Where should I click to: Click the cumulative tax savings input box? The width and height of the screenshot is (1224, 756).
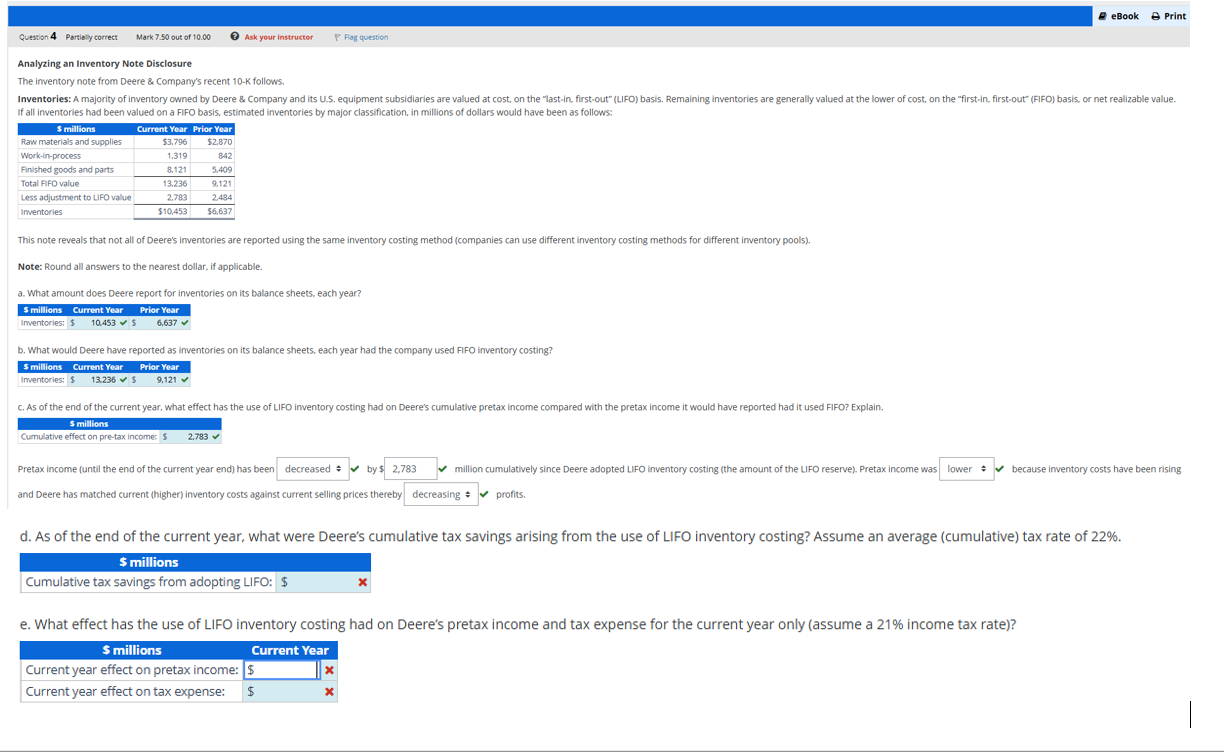[x=320, y=581]
